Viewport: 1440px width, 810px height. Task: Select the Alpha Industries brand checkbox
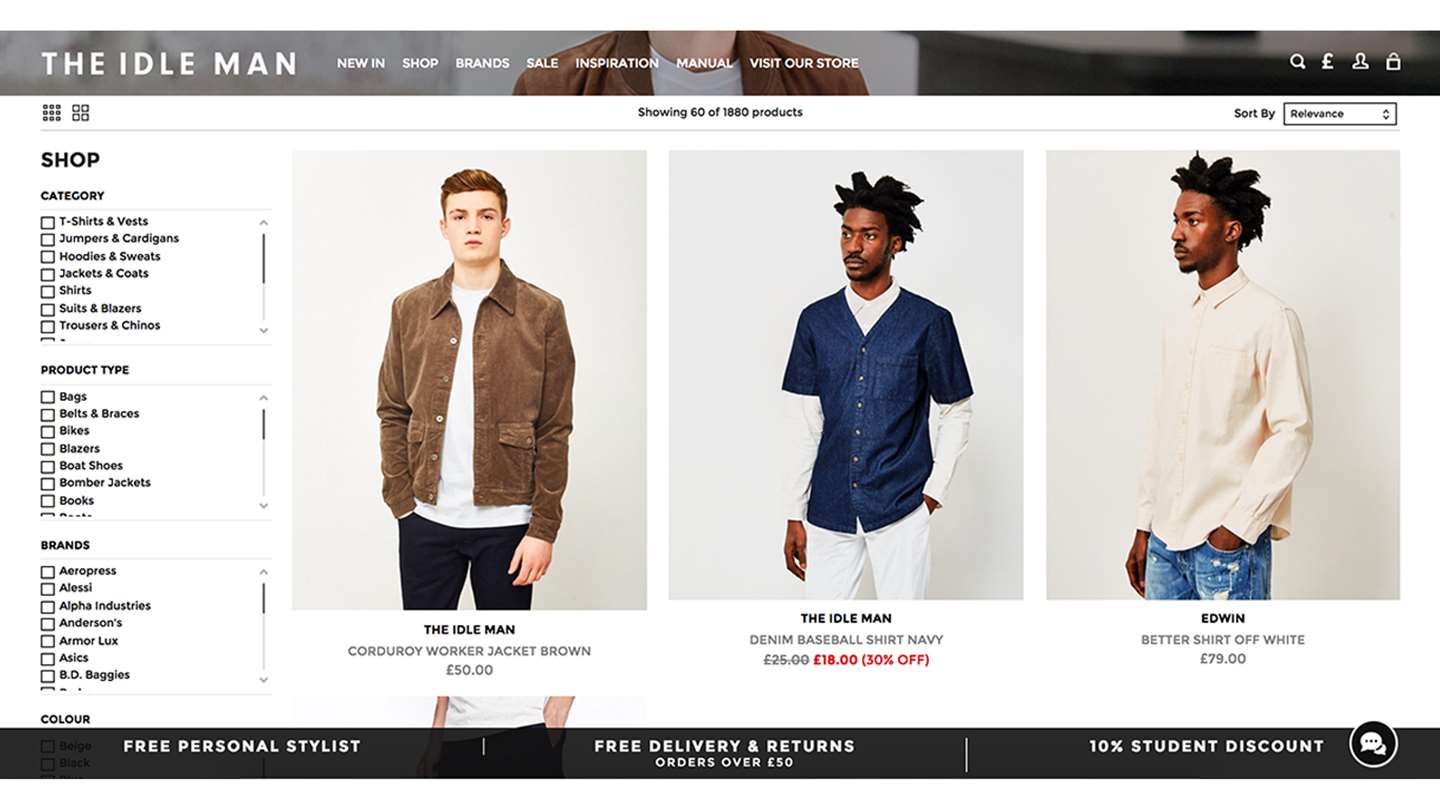(47, 606)
